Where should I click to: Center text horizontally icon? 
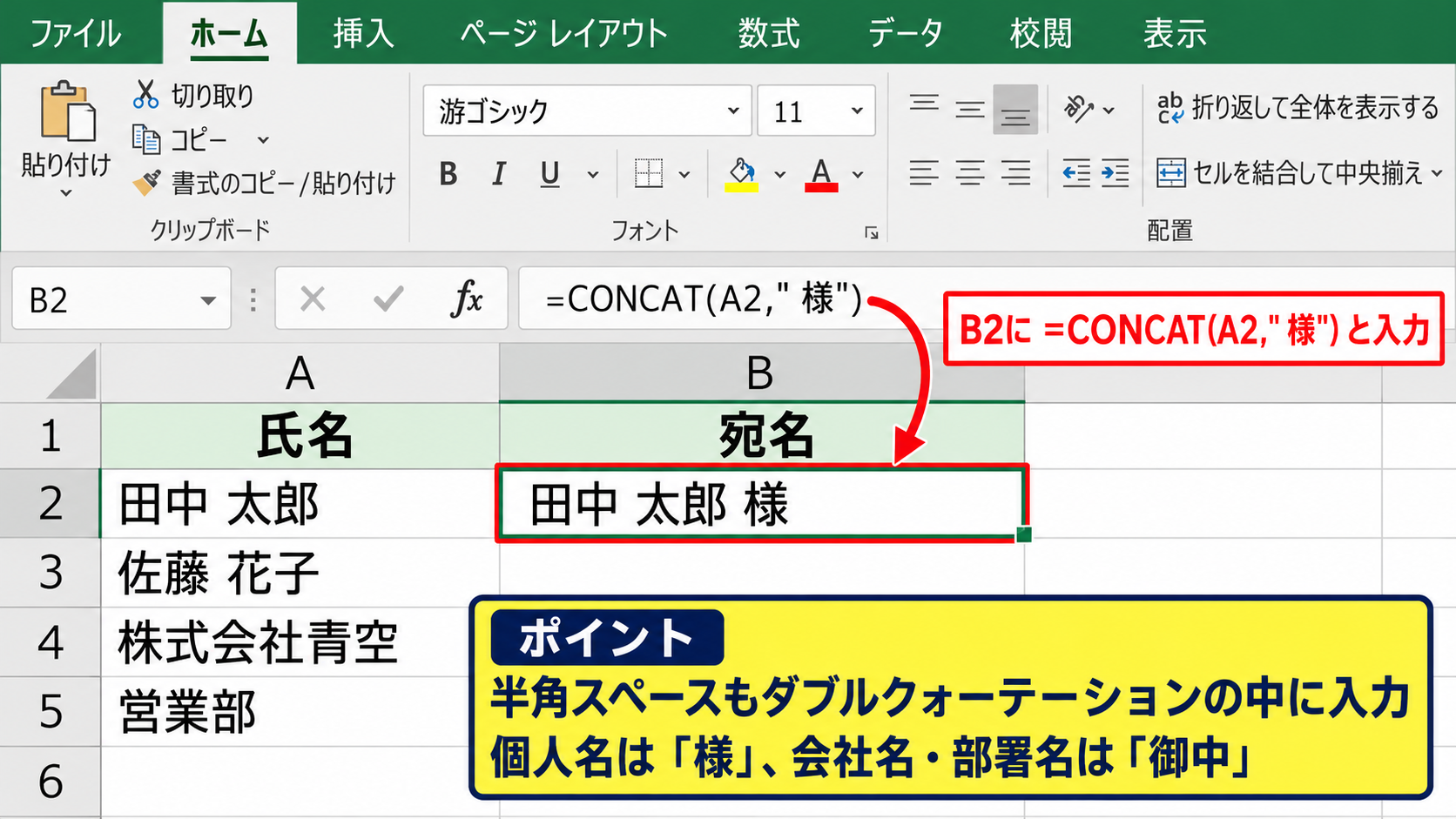coord(969,173)
